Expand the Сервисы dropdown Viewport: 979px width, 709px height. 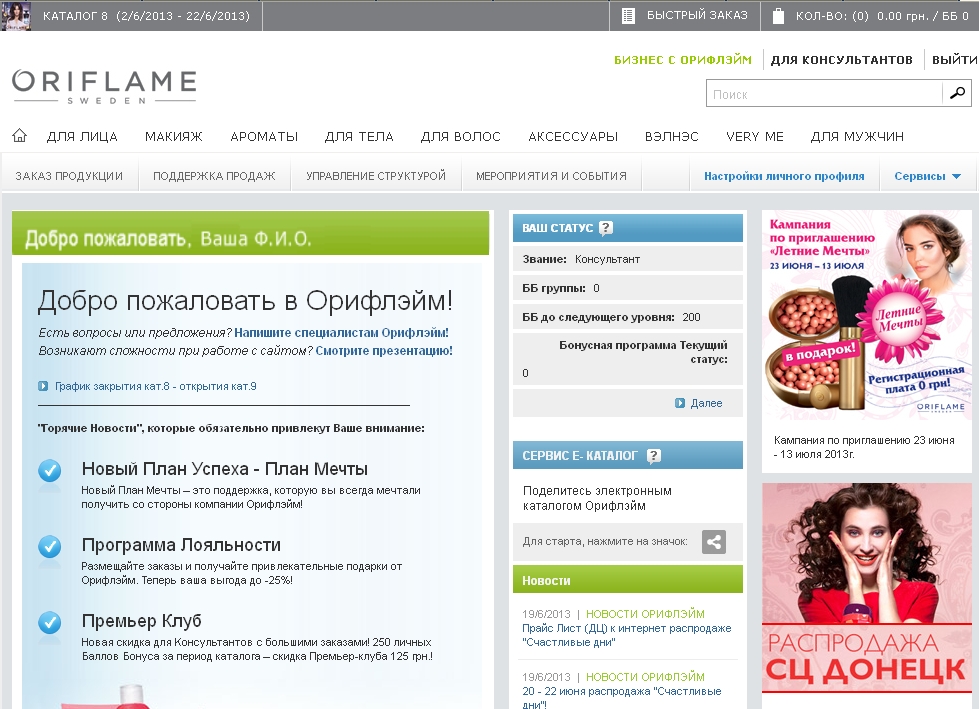click(927, 176)
